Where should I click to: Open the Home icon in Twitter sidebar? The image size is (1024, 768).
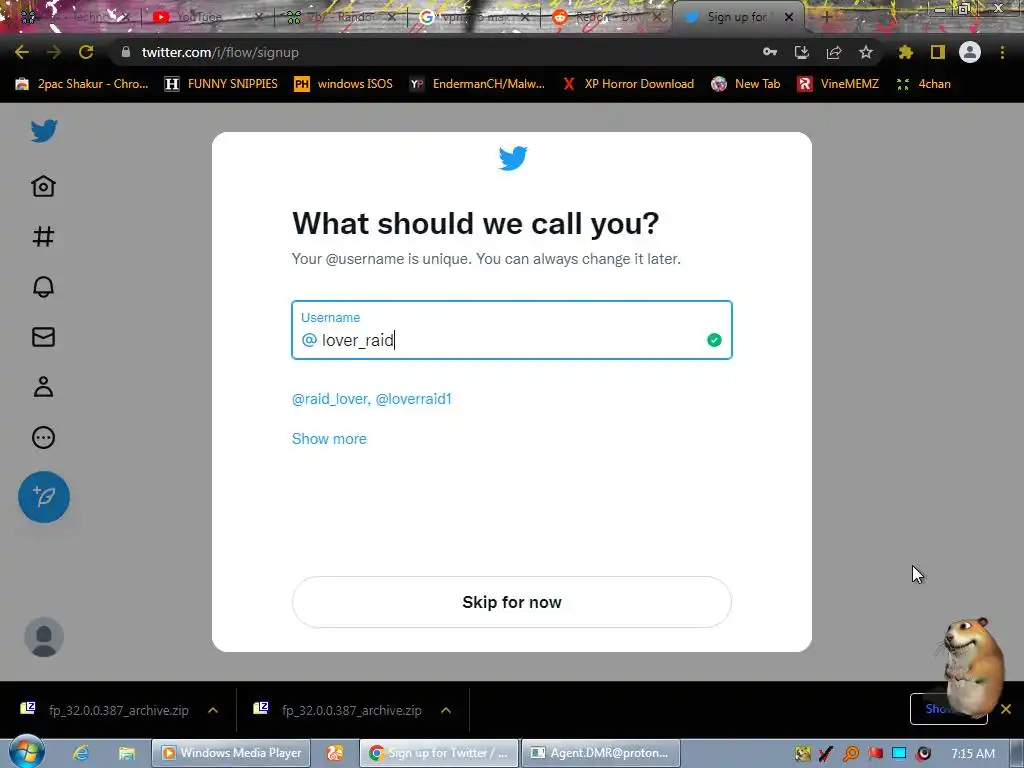(44, 186)
